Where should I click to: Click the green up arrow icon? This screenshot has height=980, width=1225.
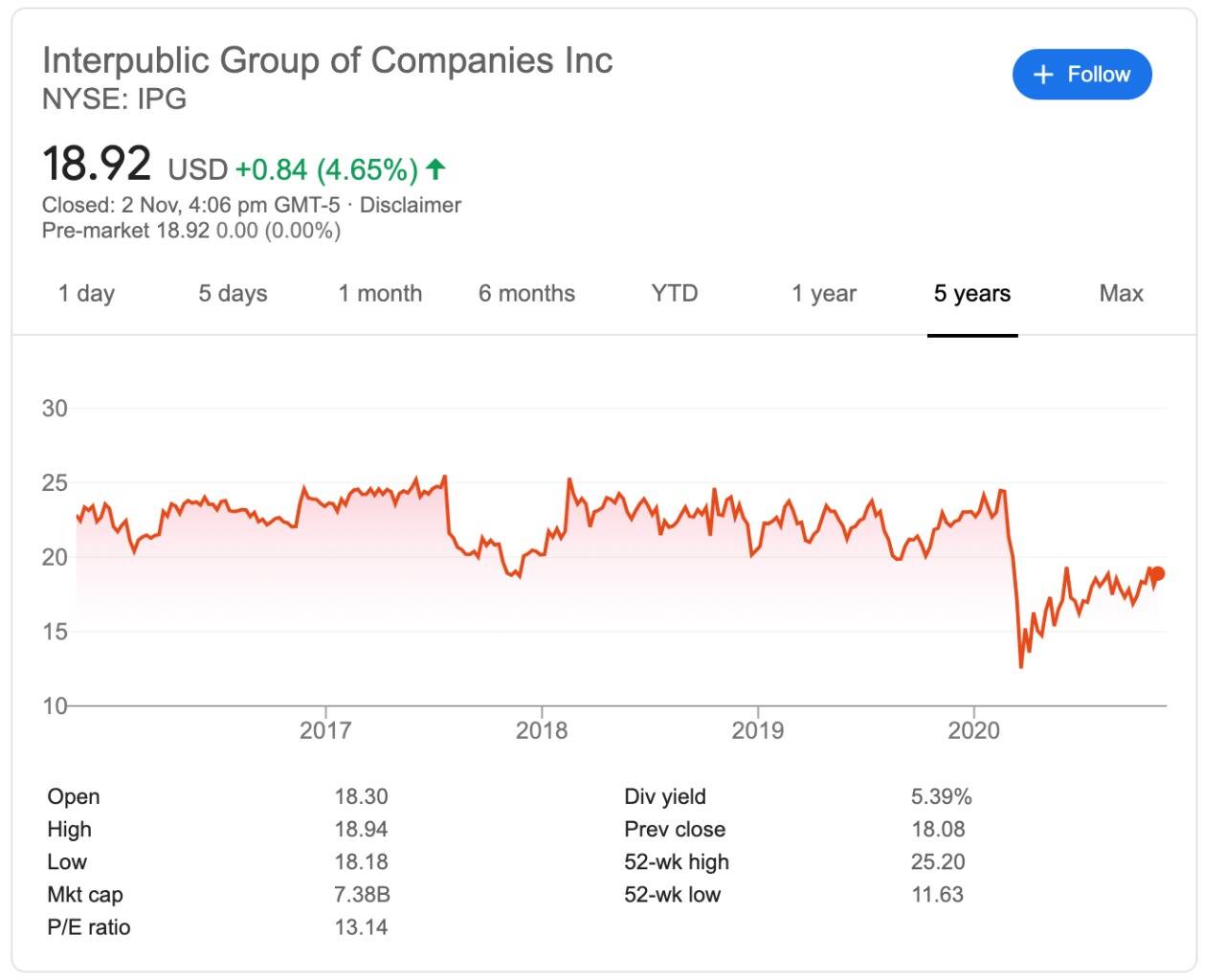coord(435,169)
